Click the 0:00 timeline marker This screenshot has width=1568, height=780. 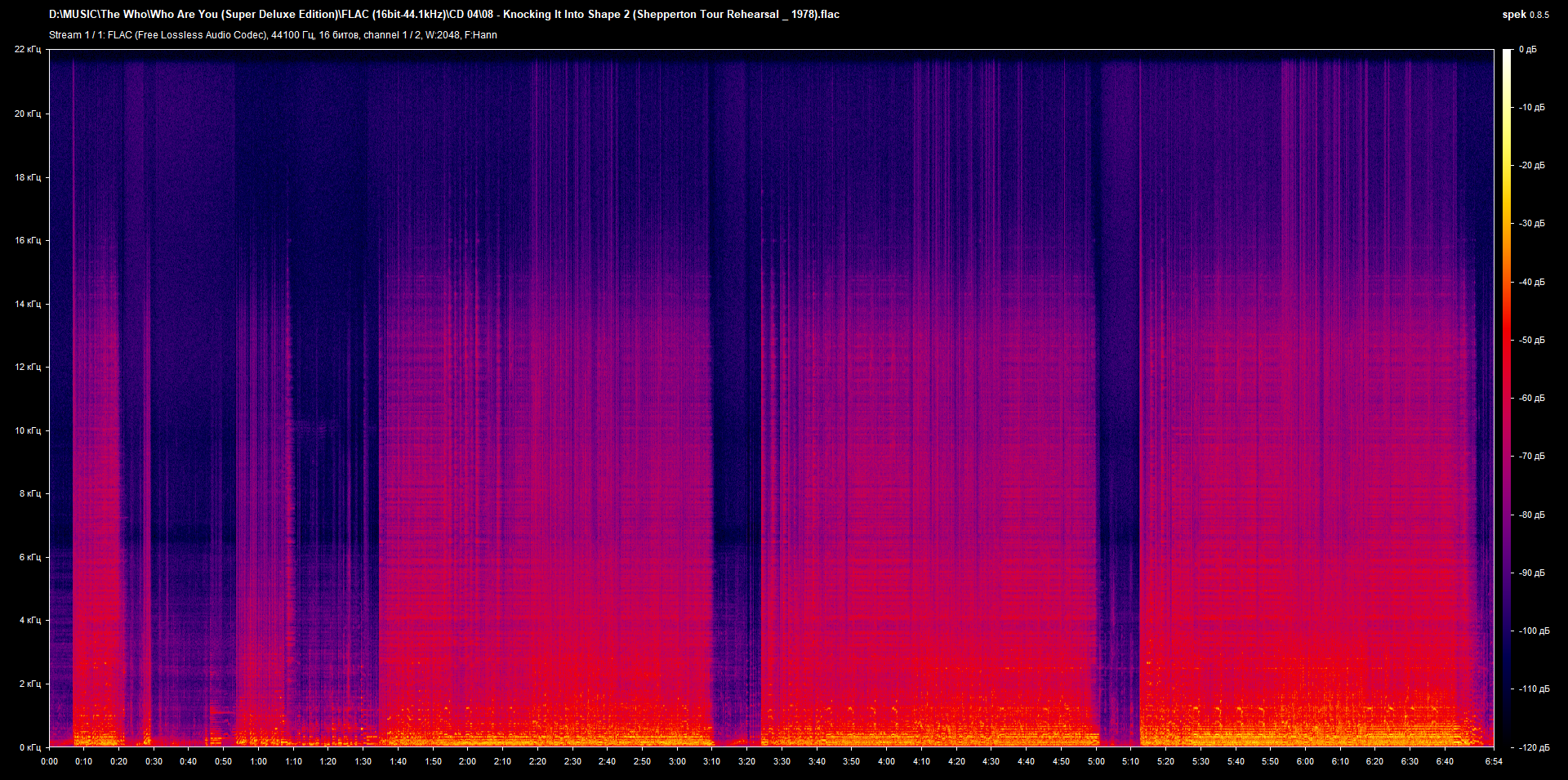(x=50, y=761)
